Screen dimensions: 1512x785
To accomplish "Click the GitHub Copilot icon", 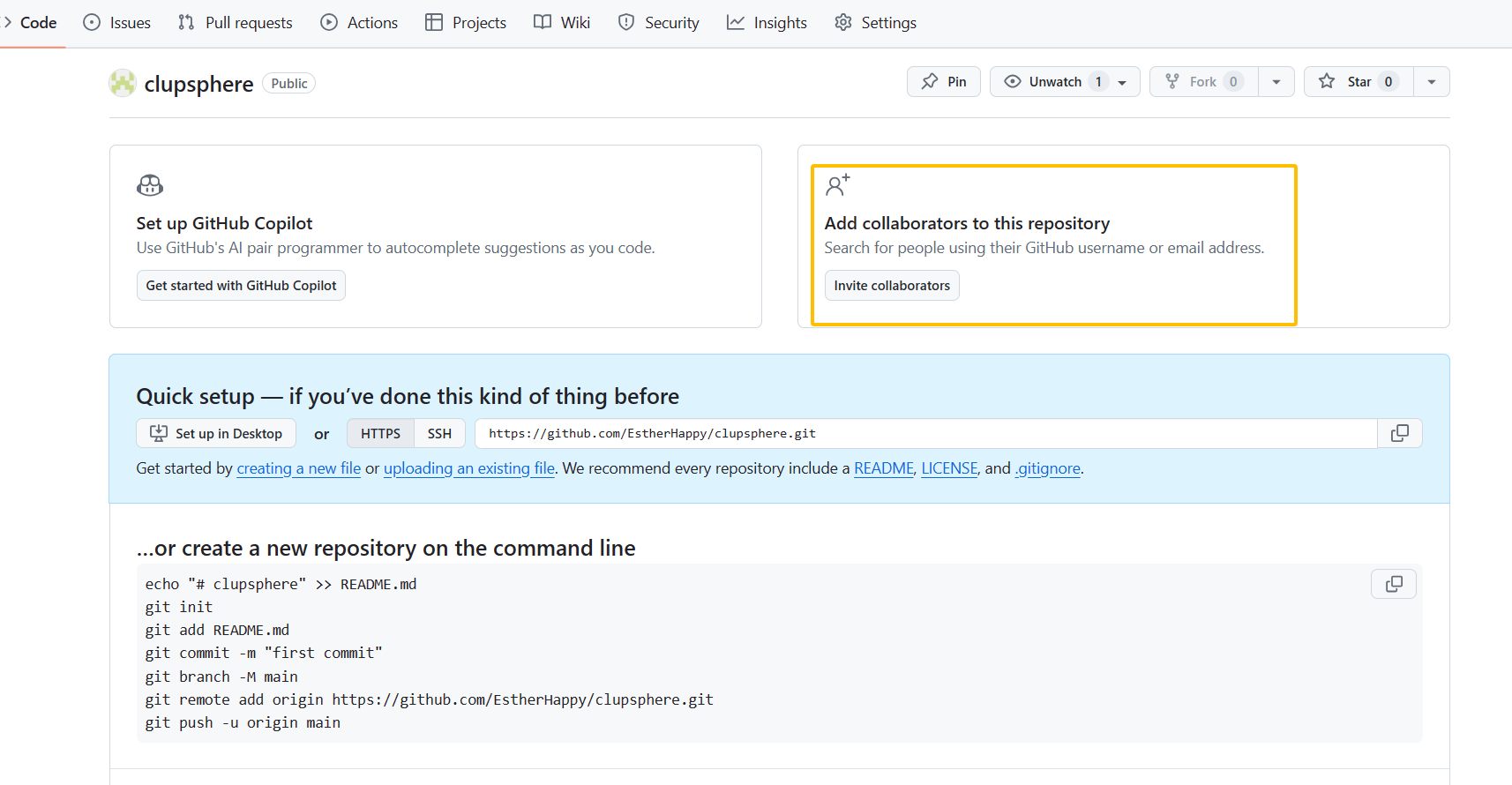I will (150, 185).
